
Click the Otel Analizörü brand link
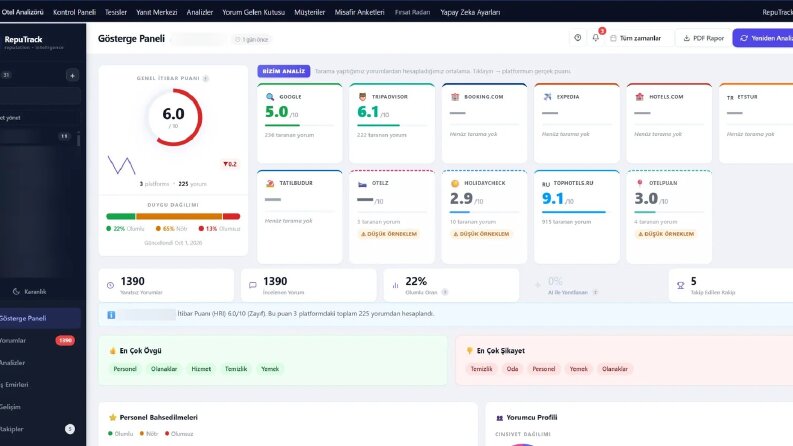tap(22, 12)
